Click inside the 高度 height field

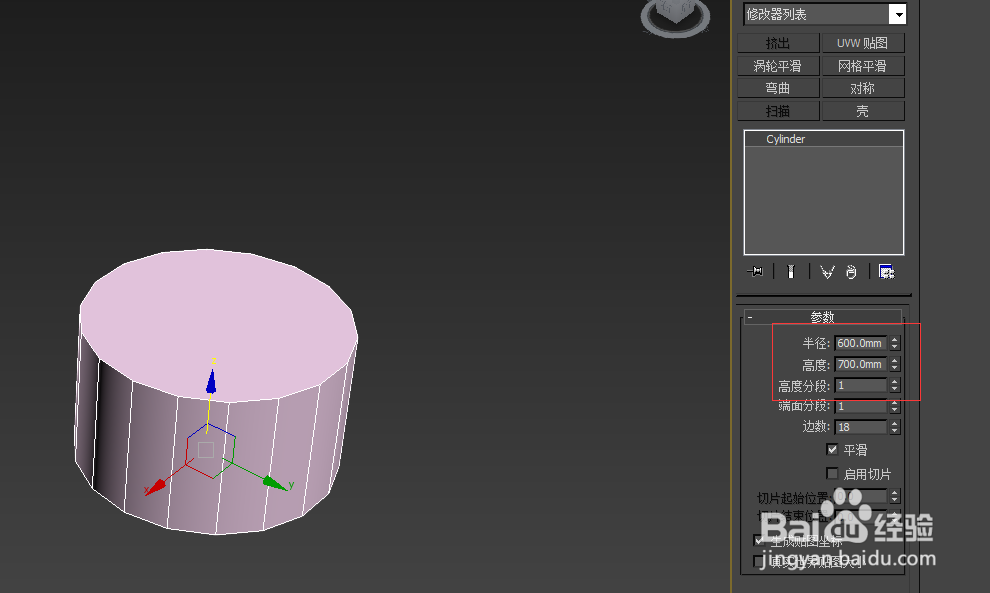860,364
